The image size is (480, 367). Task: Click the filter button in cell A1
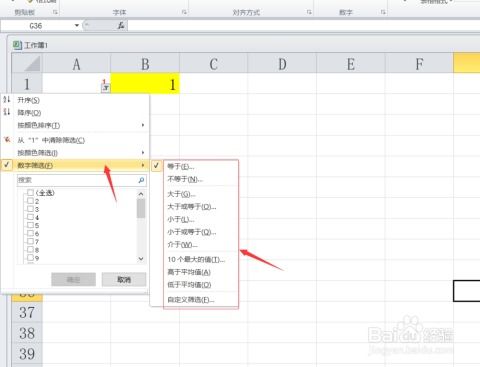tap(106, 88)
